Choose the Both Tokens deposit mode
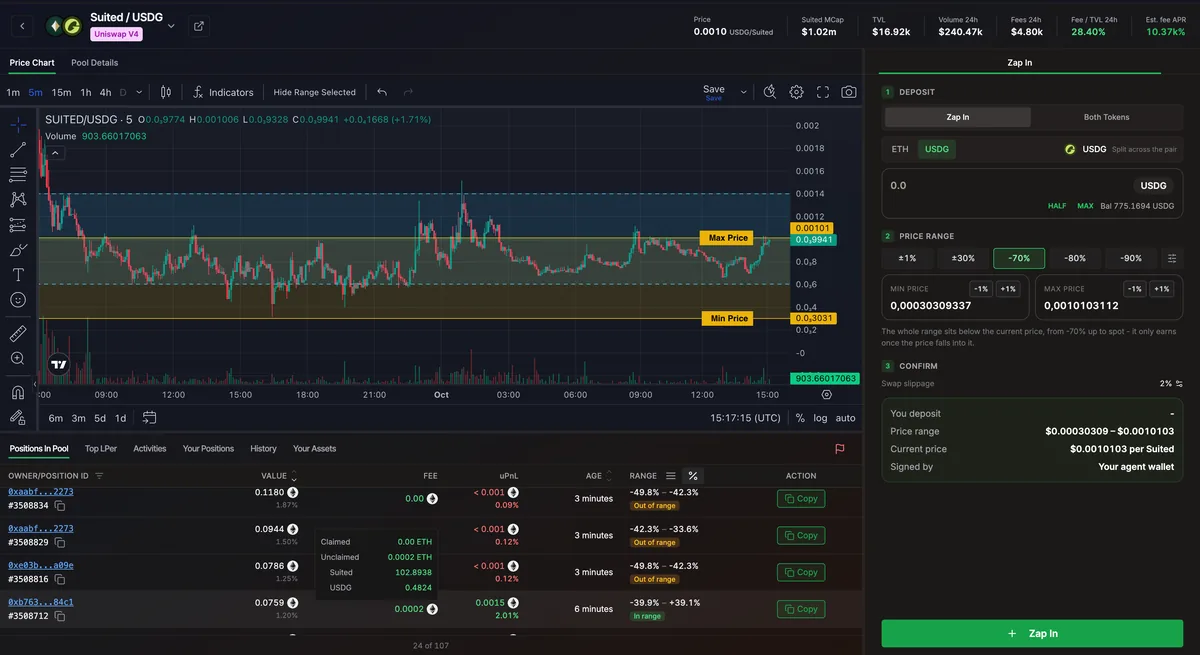This screenshot has height=655, width=1200. tap(1106, 117)
